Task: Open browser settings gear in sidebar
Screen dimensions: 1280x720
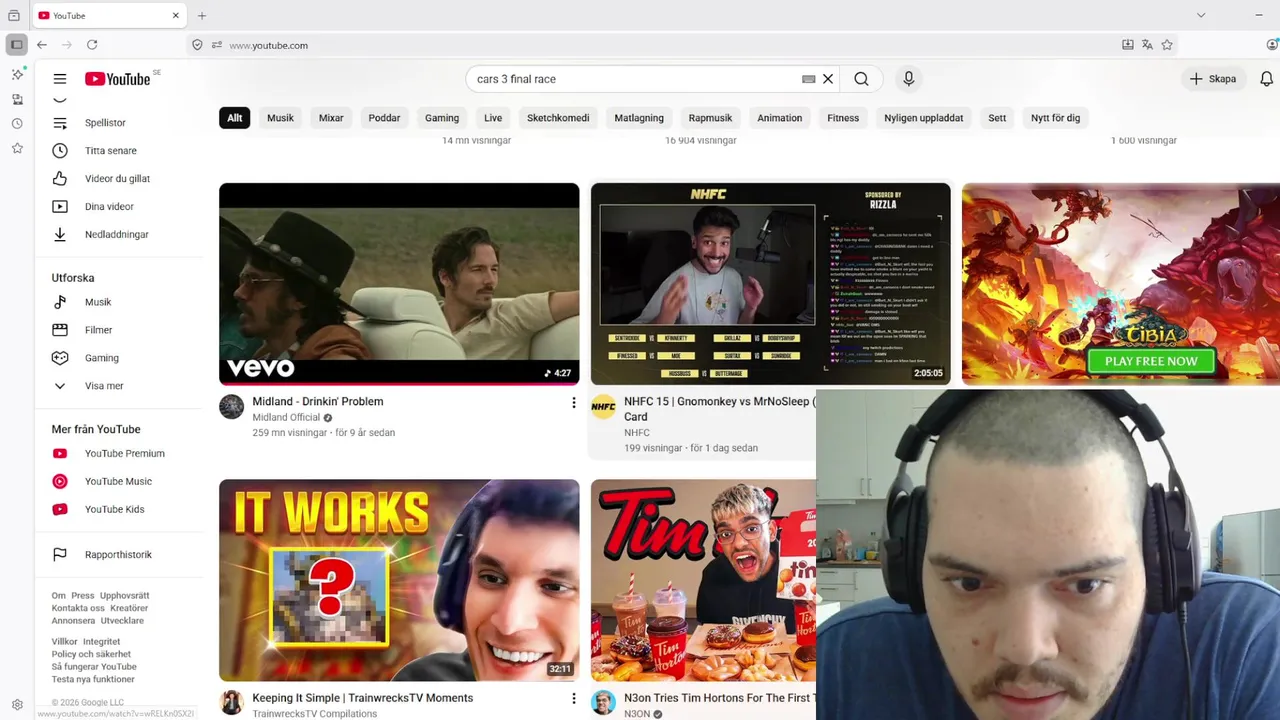Action: click(x=17, y=705)
